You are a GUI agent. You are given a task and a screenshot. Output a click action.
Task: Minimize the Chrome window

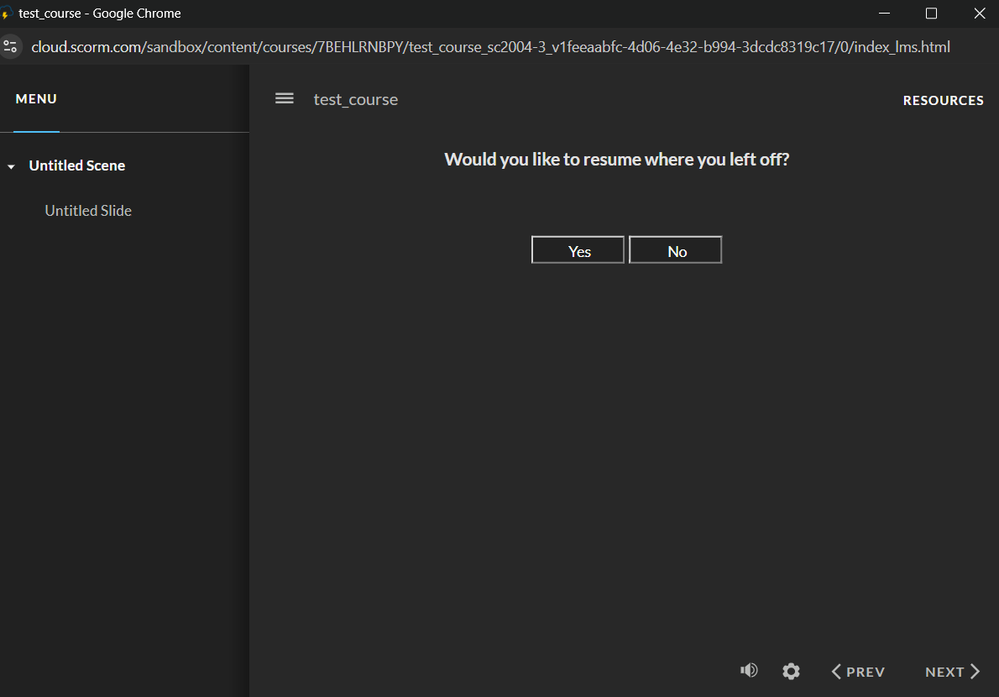click(x=884, y=13)
